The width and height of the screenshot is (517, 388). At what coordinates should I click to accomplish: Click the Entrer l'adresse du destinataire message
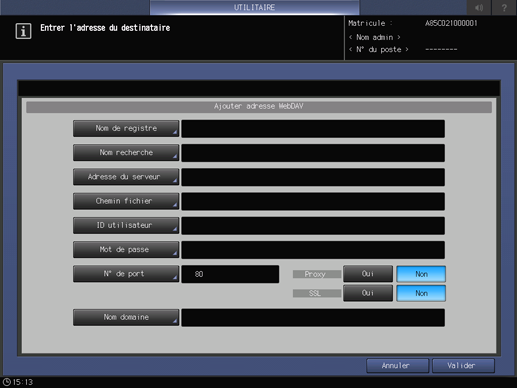pyautogui.click(x=105, y=28)
